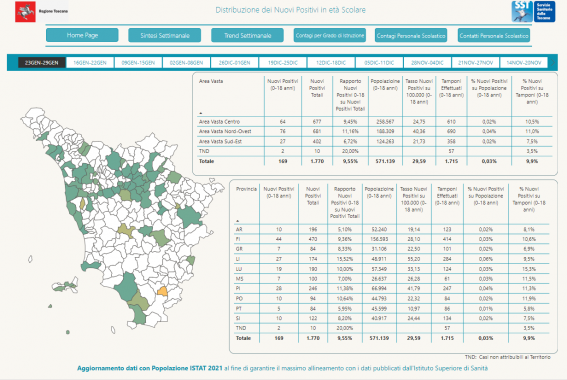This screenshot has height=380, width=567.
Task: Click the small Giglio island shape
Action: click(x=113, y=330)
